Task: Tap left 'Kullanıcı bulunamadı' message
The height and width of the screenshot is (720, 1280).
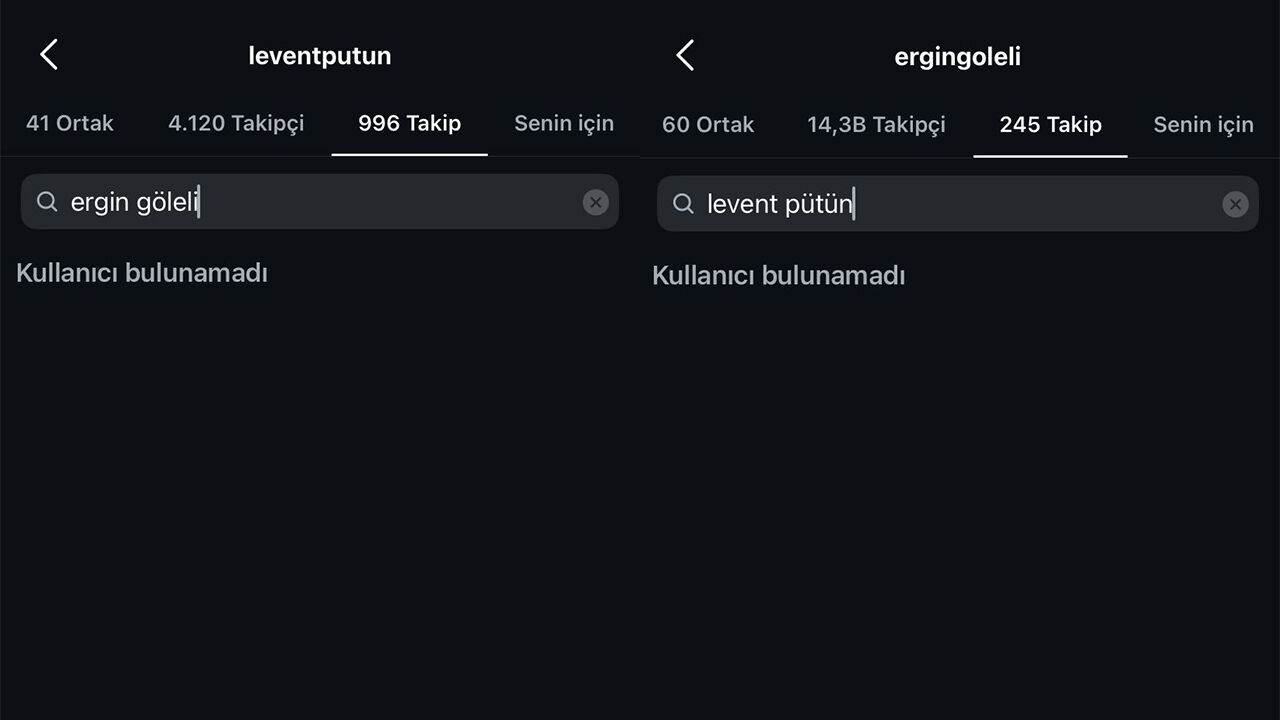Action: 142,272
